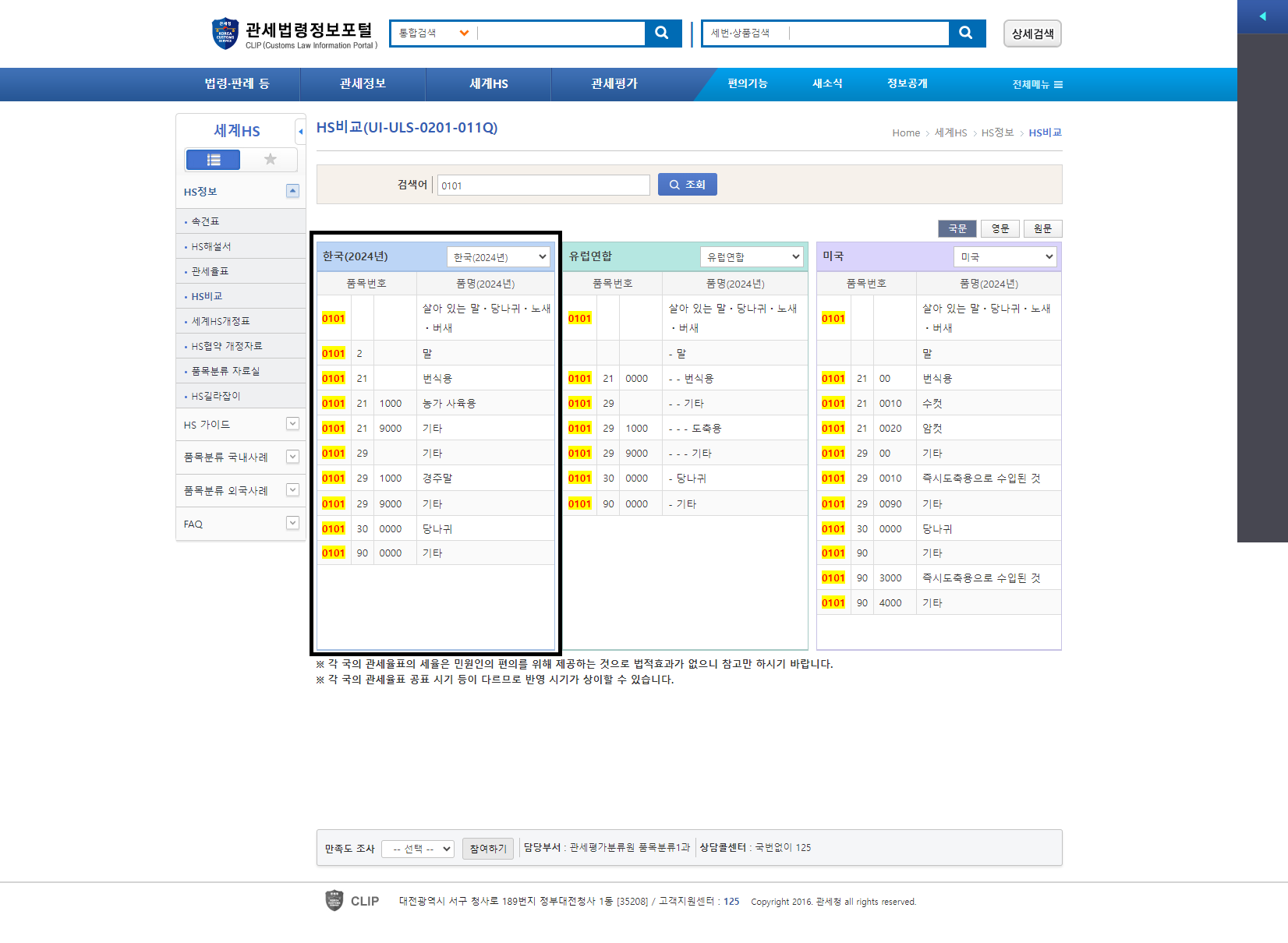
Task: Collapse the left sidebar arrow
Action: [x=300, y=132]
